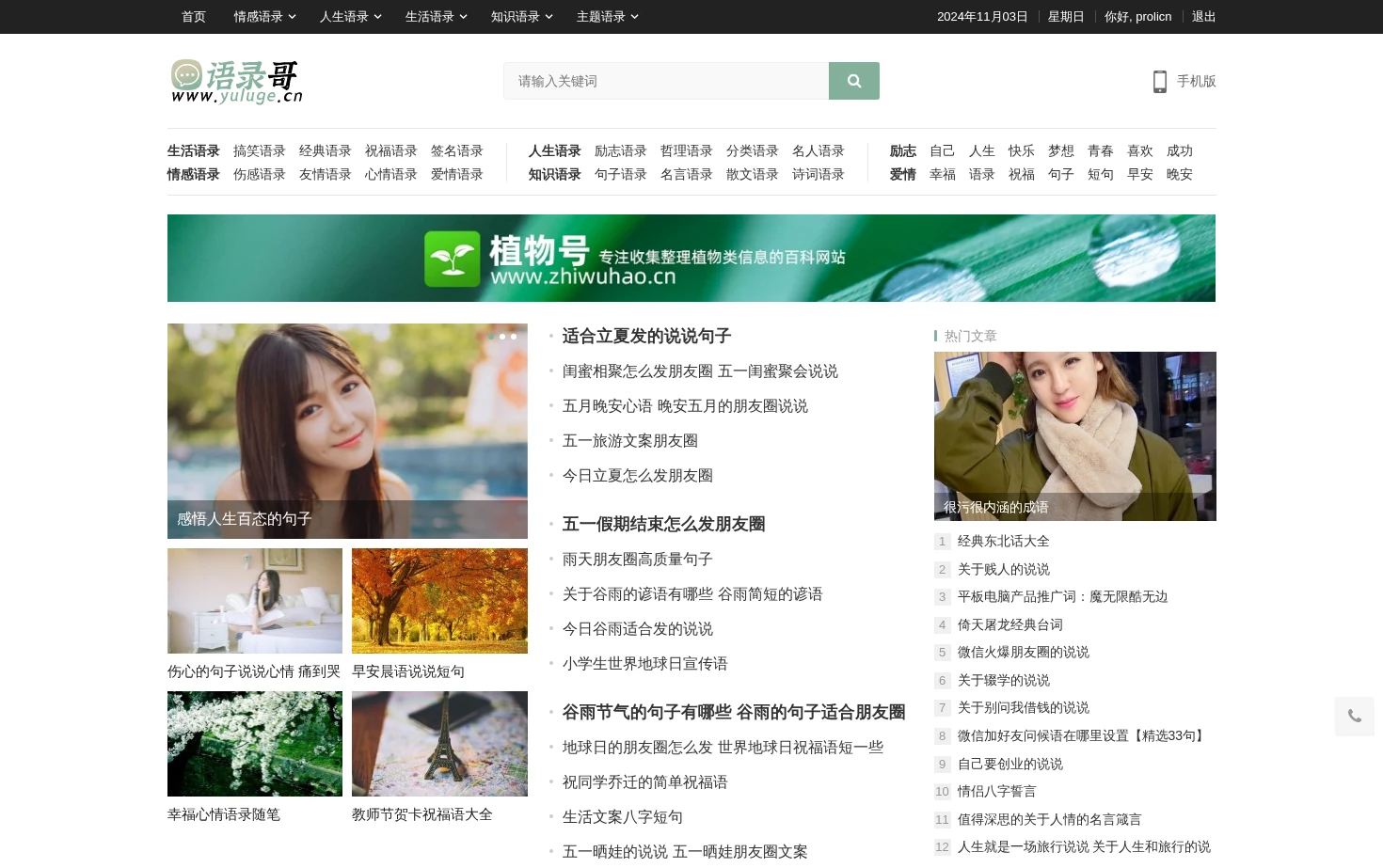Image resolution: width=1383 pixels, height=868 pixels.
Task: Open 励志语录 category
Action: click(621, 150)
